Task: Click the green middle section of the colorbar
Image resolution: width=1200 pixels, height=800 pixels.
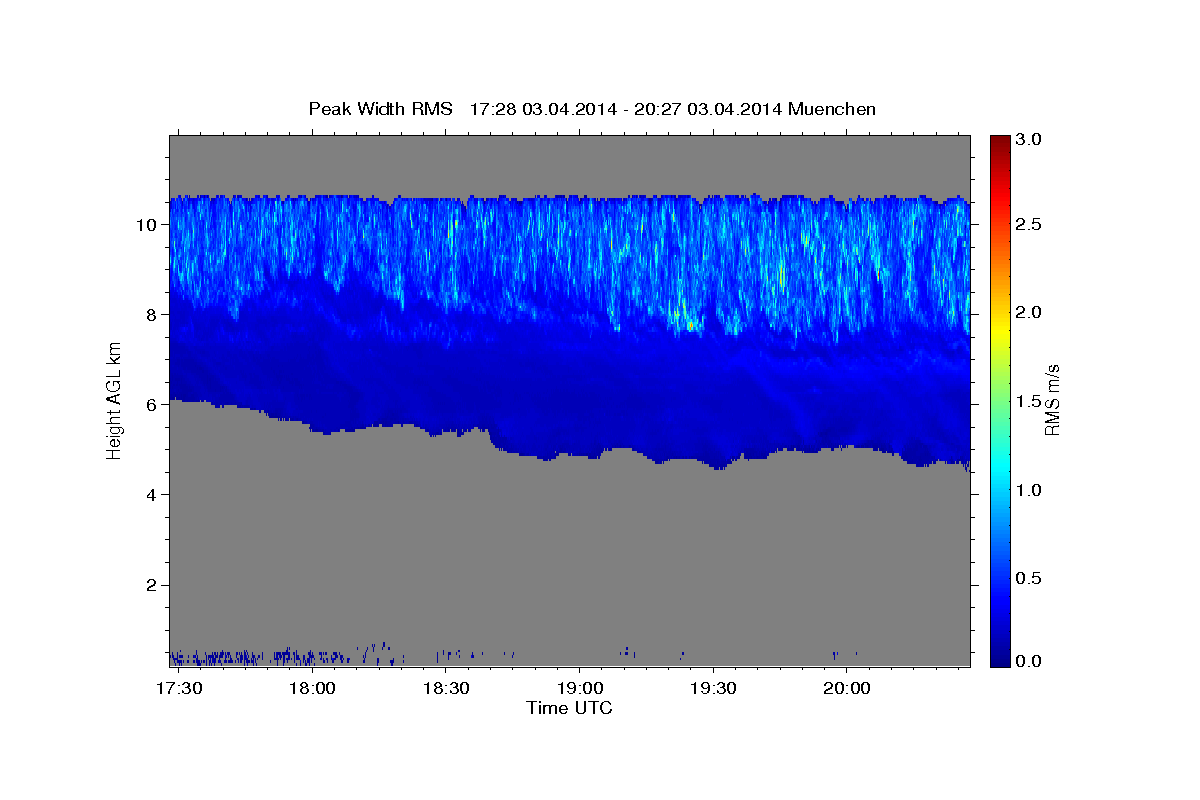Action: (x=999, y=400)
